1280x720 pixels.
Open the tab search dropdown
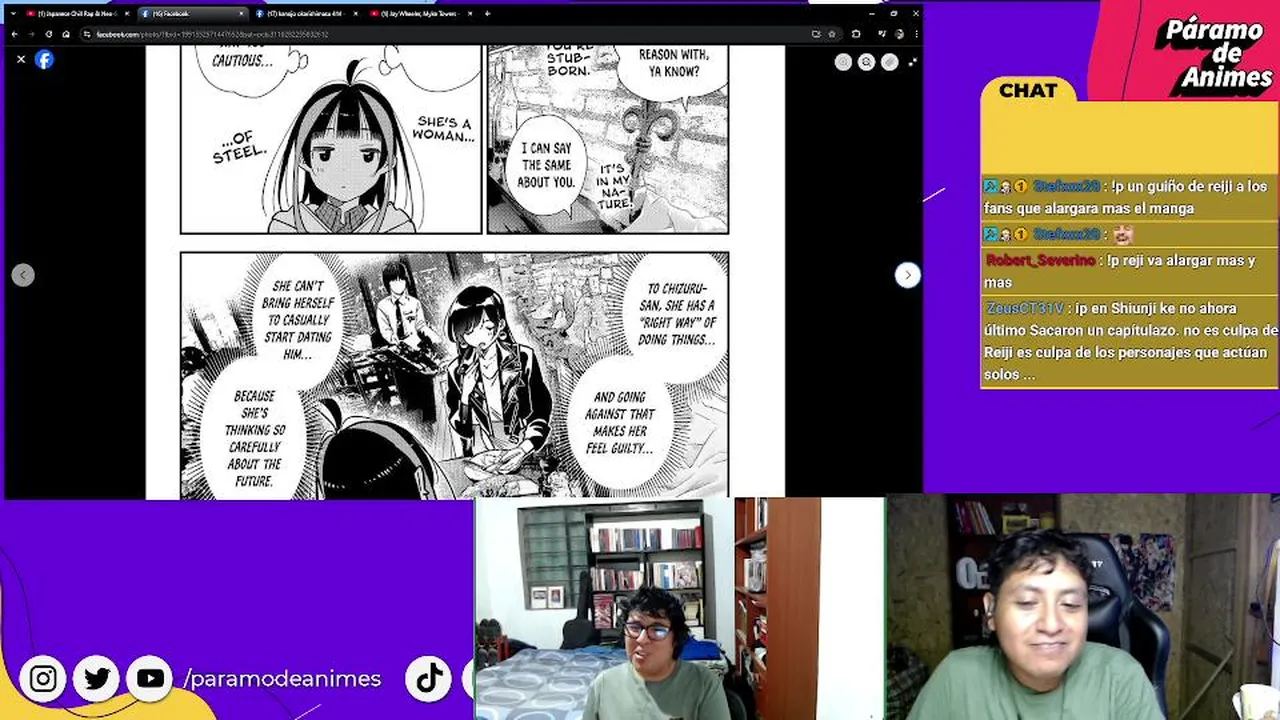[x=12, y=14]
